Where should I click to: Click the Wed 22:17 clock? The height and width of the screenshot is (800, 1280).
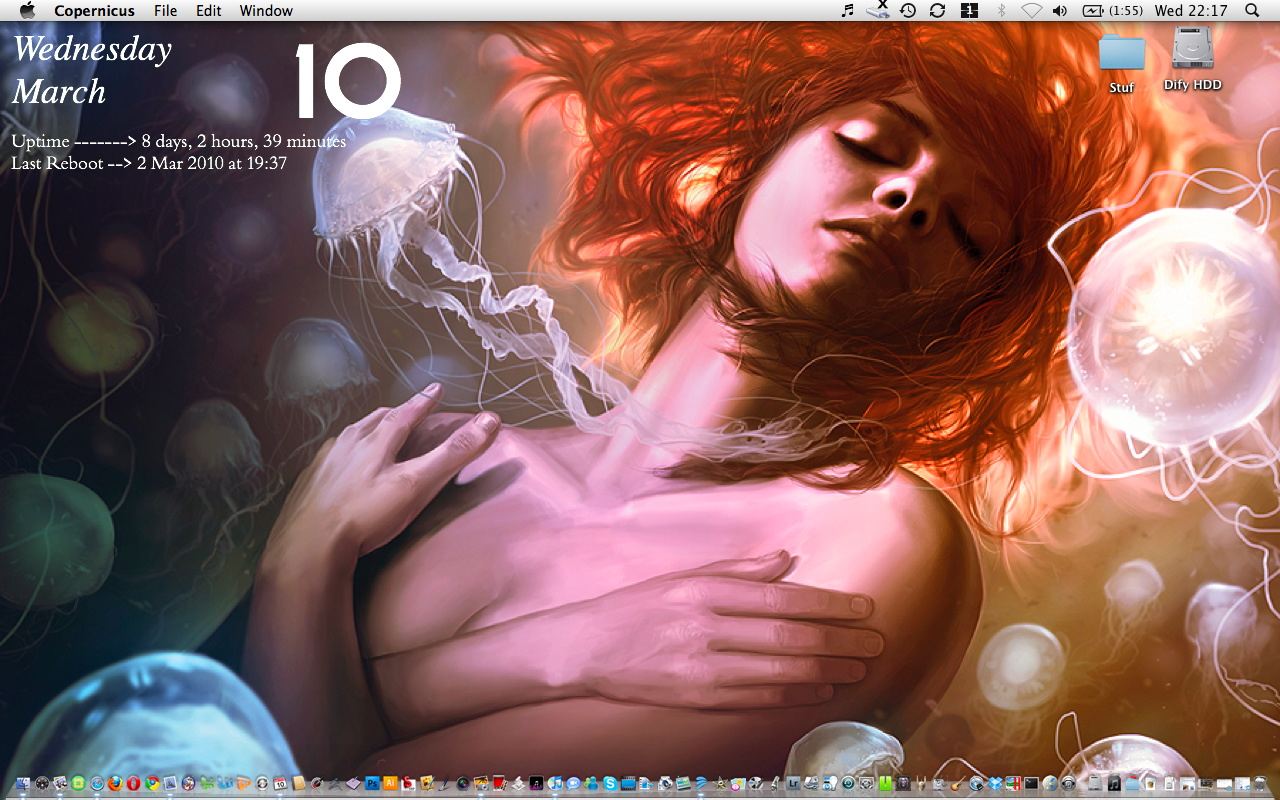click(1190, 10)
